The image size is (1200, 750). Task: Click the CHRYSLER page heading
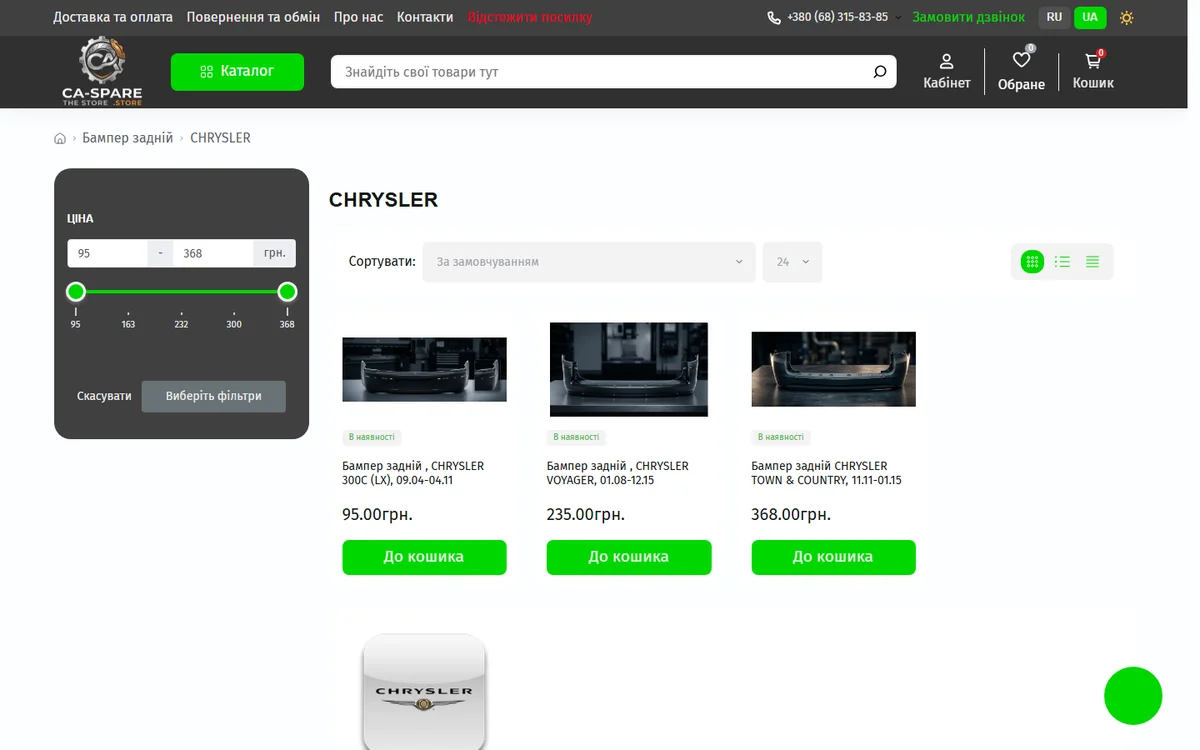coord(384,200)
